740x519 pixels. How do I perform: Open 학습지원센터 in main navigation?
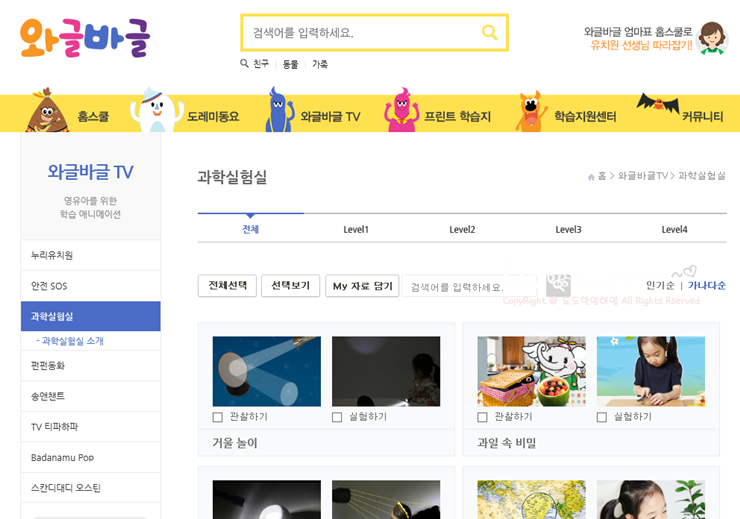(x=585, y=116)
